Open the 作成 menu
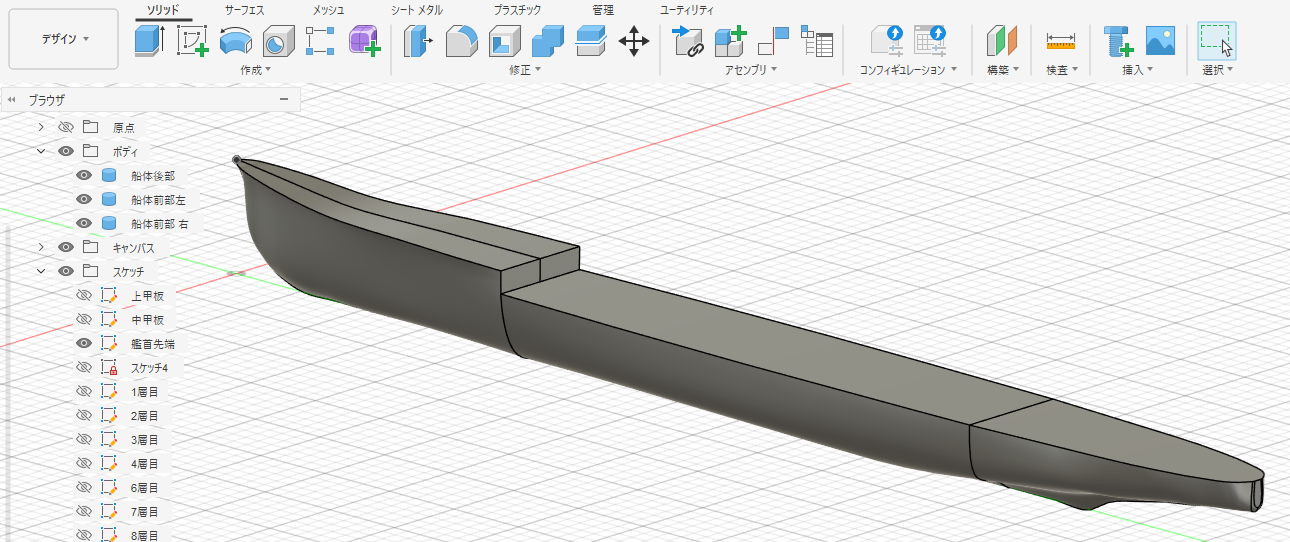 256,70
